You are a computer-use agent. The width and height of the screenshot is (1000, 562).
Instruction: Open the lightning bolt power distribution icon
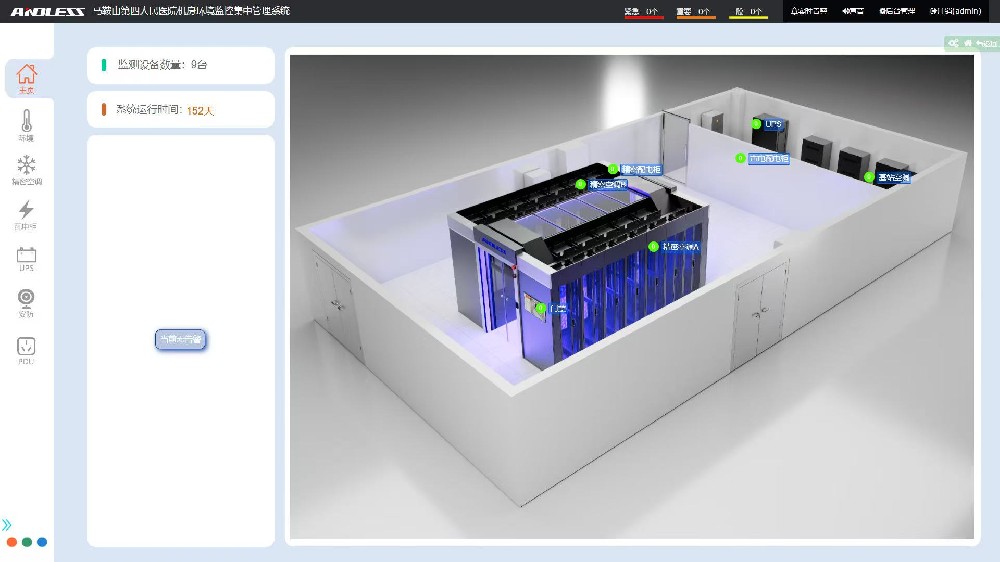point(27,213)
